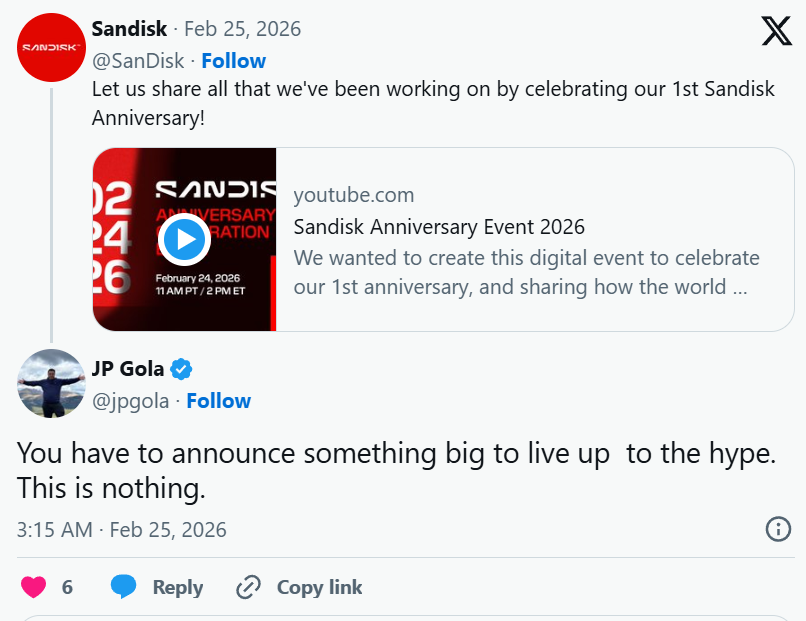Viewport: 806px width, 621px height.
Task: Click the Reply text label
Action: point(178,587)
